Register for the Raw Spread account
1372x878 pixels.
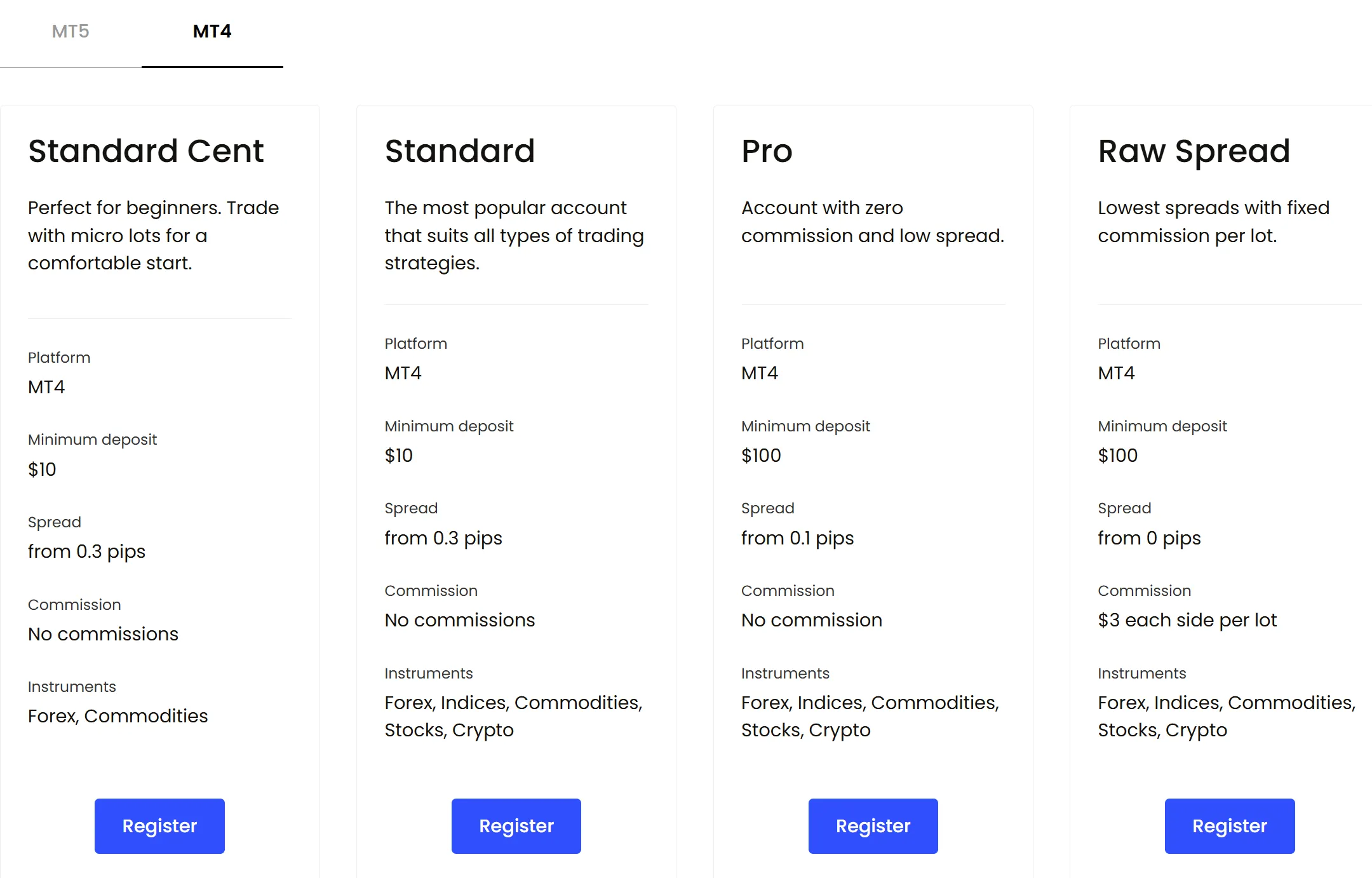(1230, 826)
